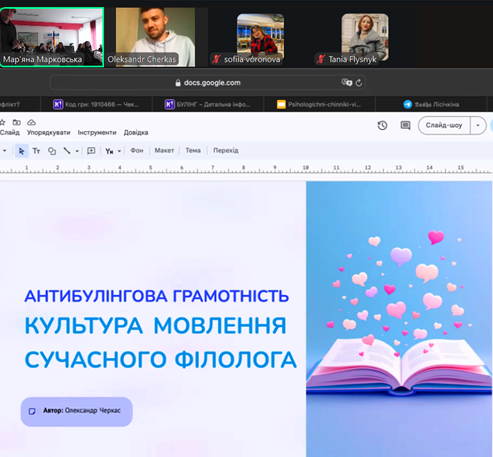The width and height of the screenshot is (493, 457).
Task: Select the open book hearts image
Action: point(399,319)
